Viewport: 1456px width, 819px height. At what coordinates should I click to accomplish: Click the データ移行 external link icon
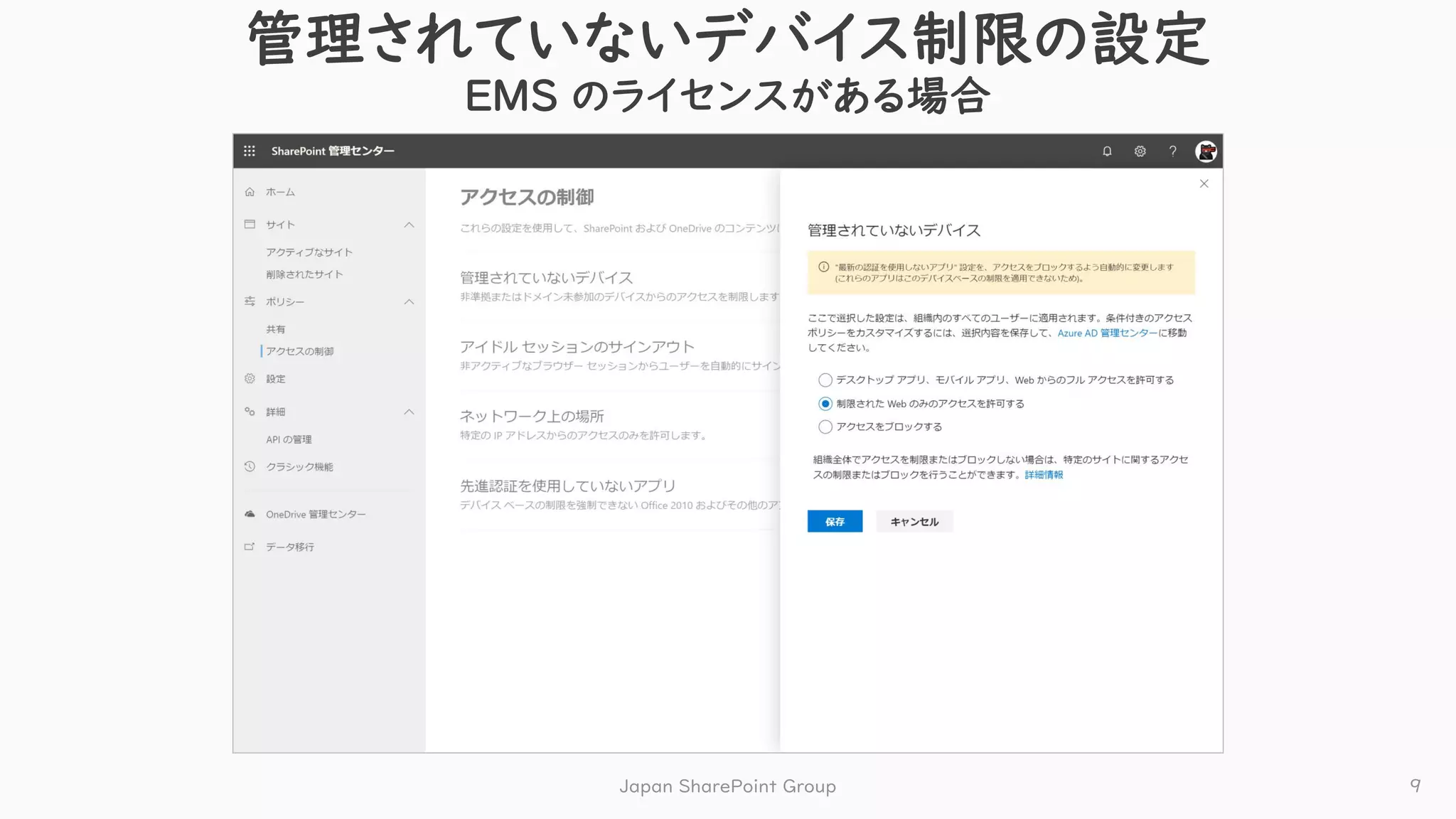click(x=250, y=547)
